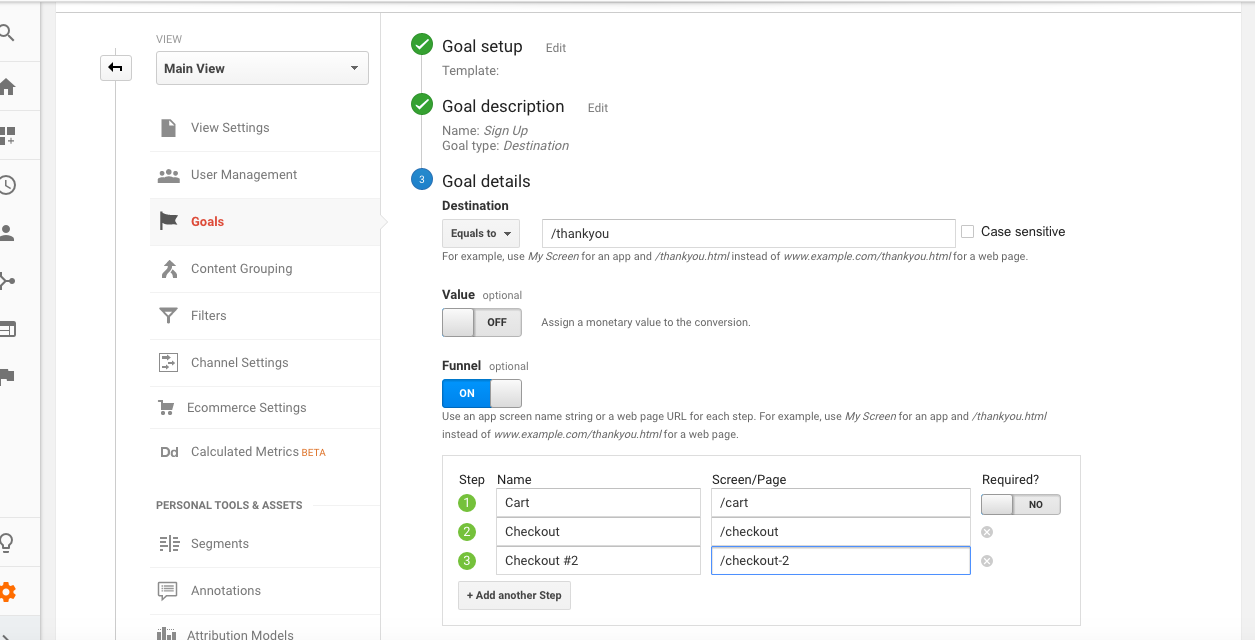Toggle the Value switch currently OFF
Image resolution: width=1255 pixels, height=640 pixels.
tap(482, 322)
